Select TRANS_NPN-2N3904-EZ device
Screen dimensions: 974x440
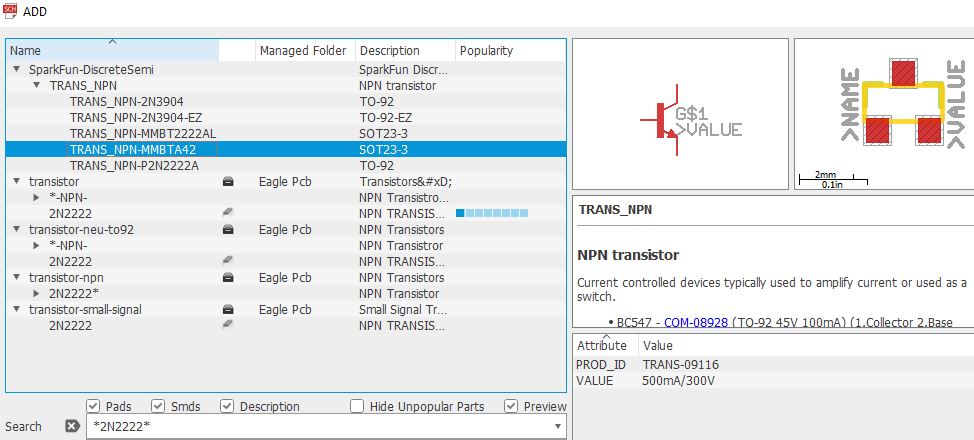tap(136, 117)
